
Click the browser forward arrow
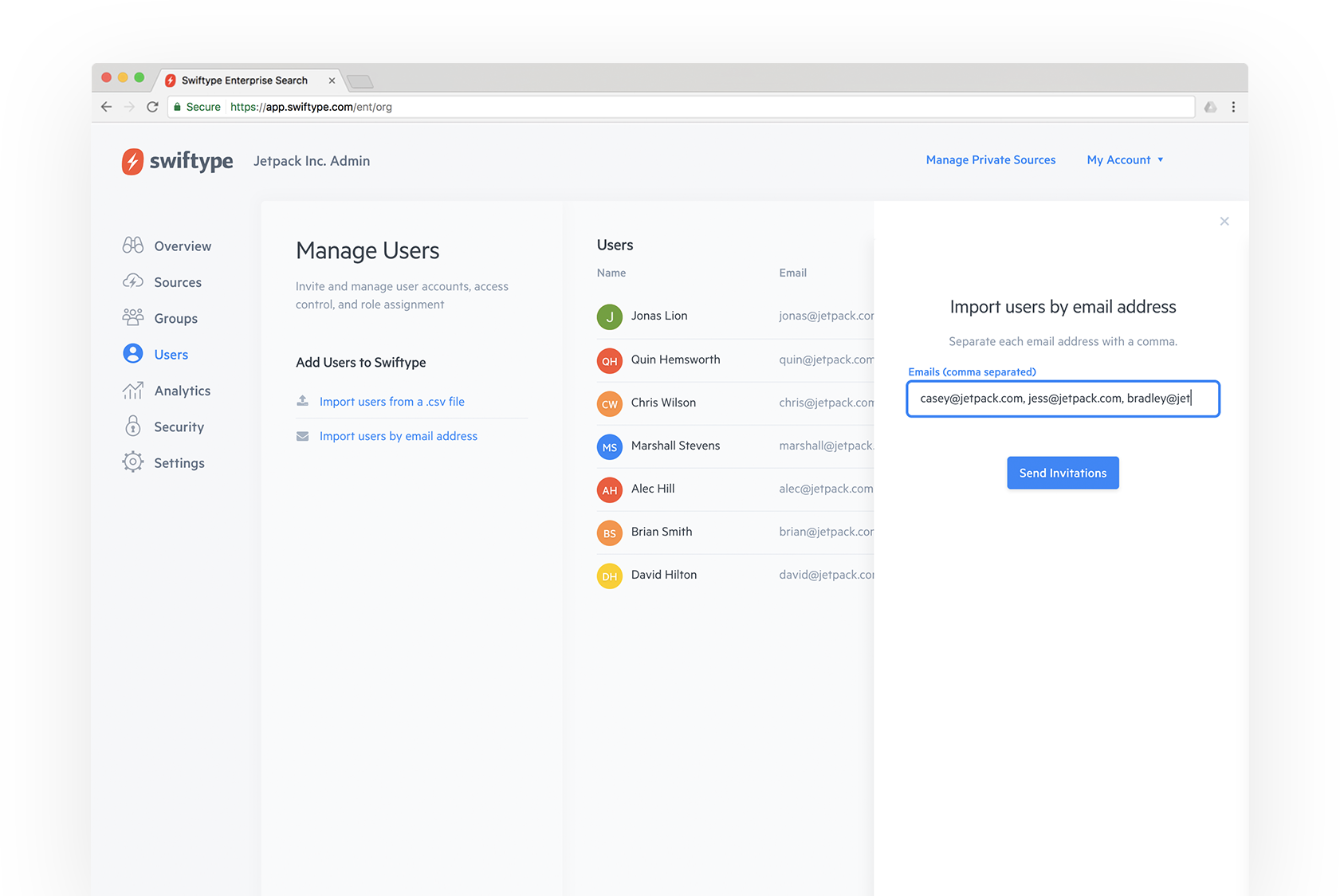coord(129,107)
